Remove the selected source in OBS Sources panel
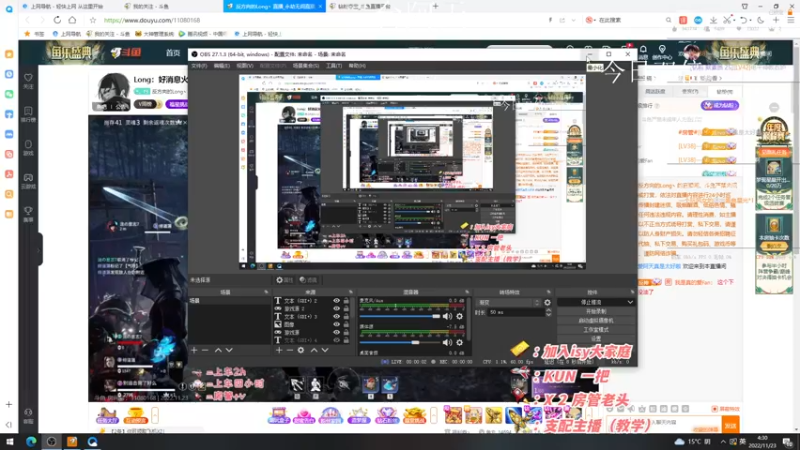The width and height of the screenshot is (800, 450). (290, 351)
